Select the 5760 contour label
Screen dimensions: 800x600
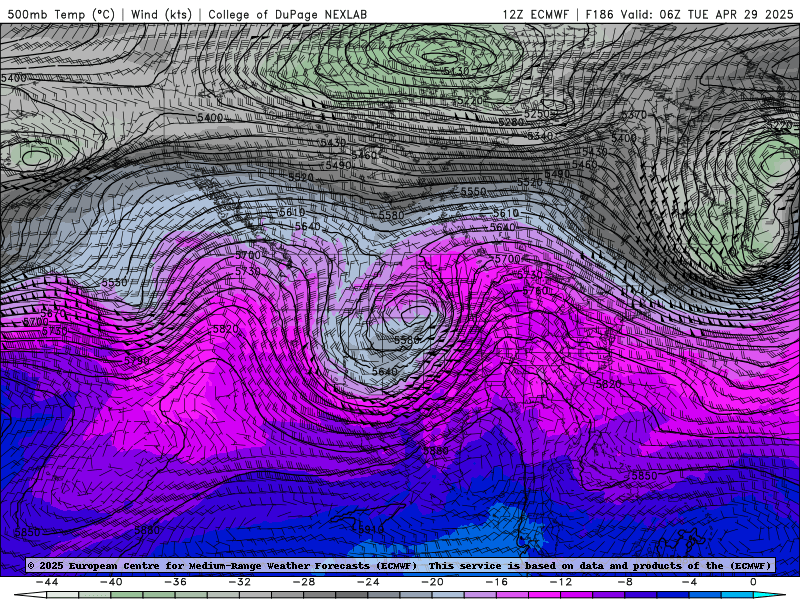[x=535, y=291]
